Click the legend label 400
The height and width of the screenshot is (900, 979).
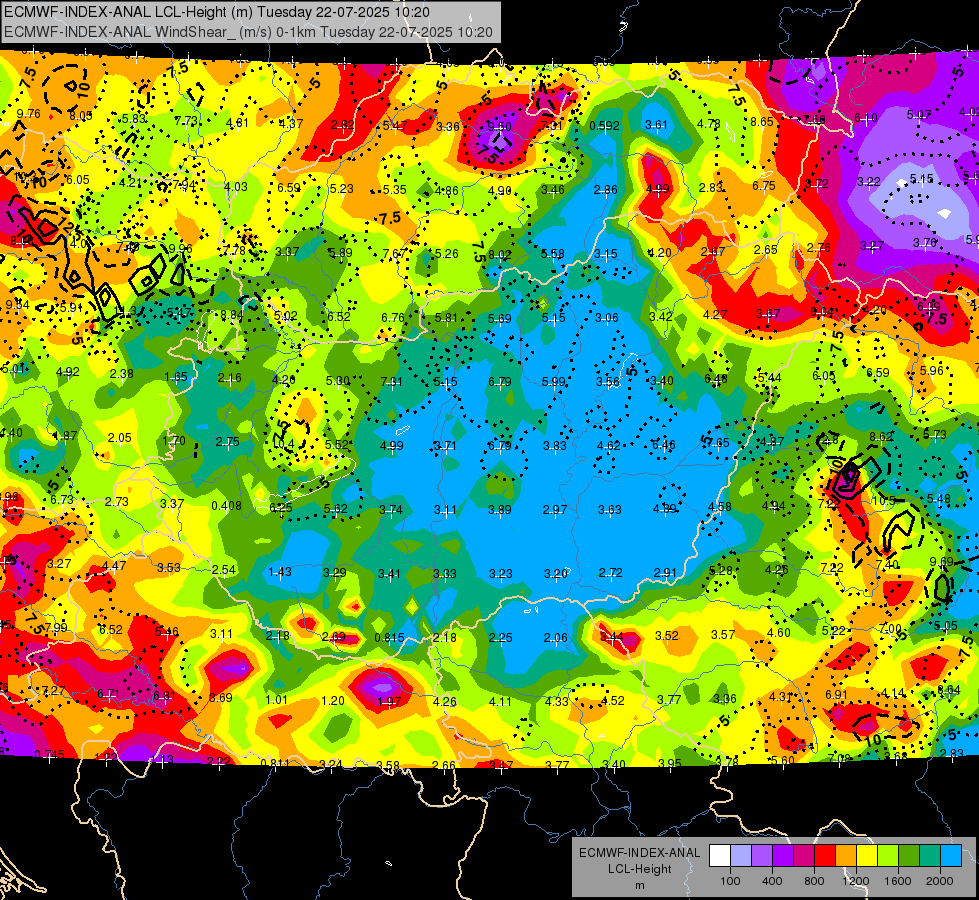click(772, 881)
